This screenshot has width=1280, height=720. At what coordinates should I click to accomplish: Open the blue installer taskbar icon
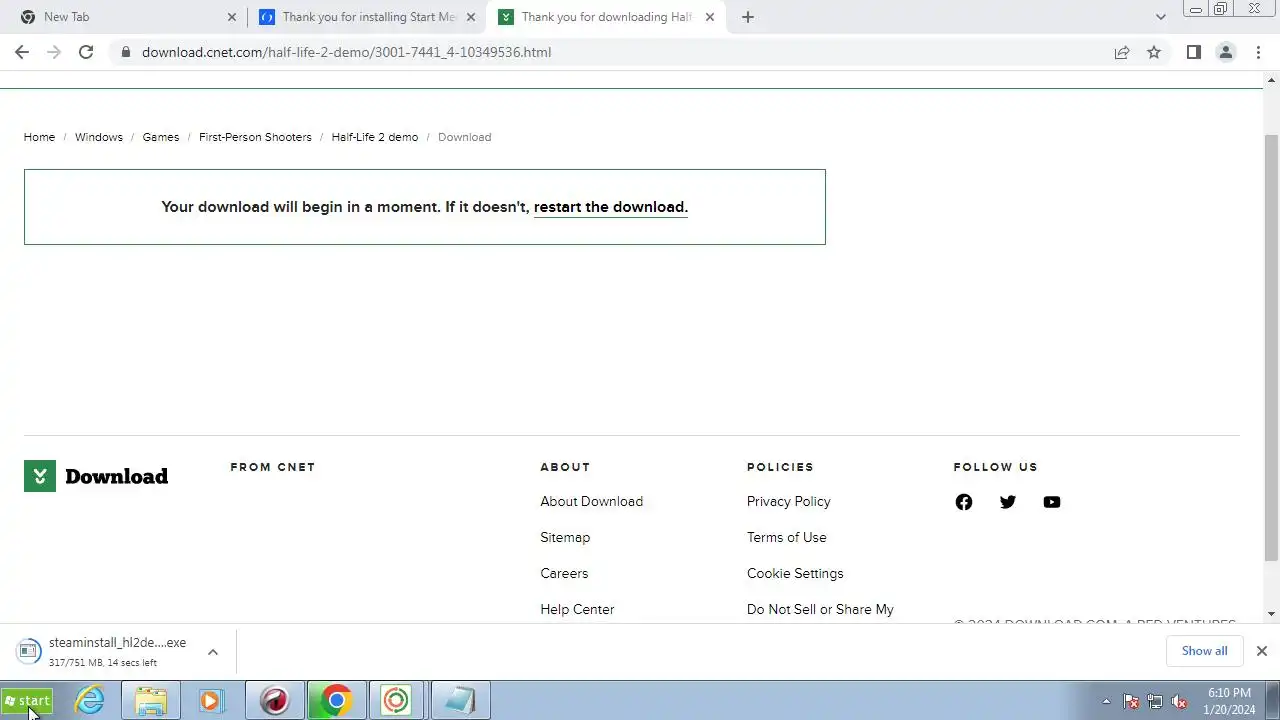[459, 701]
